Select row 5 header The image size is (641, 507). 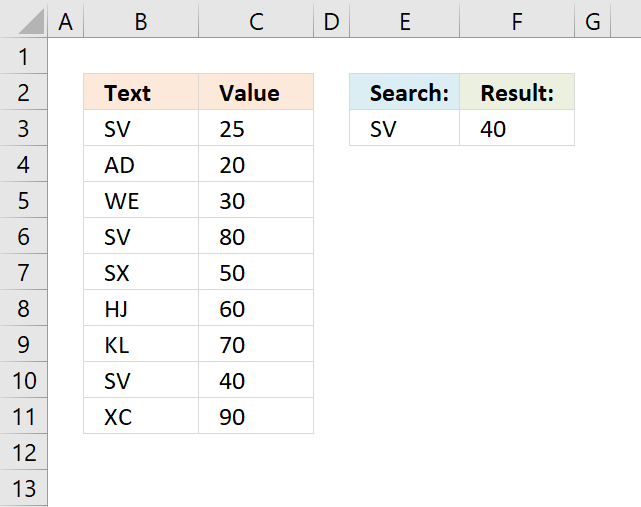click(24, 200)
